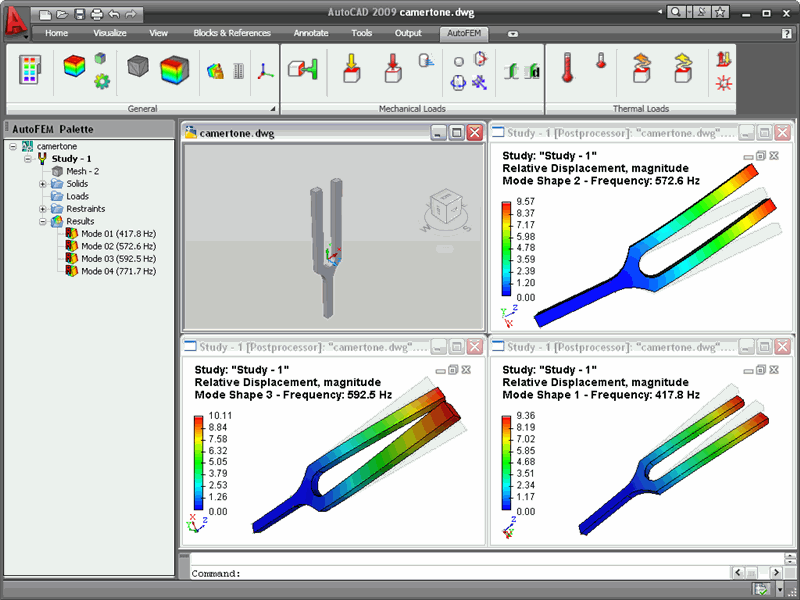Click the yellow heat-flux cube icon
The width and height of the screenshot is (800, 600).
coord(683,68)
